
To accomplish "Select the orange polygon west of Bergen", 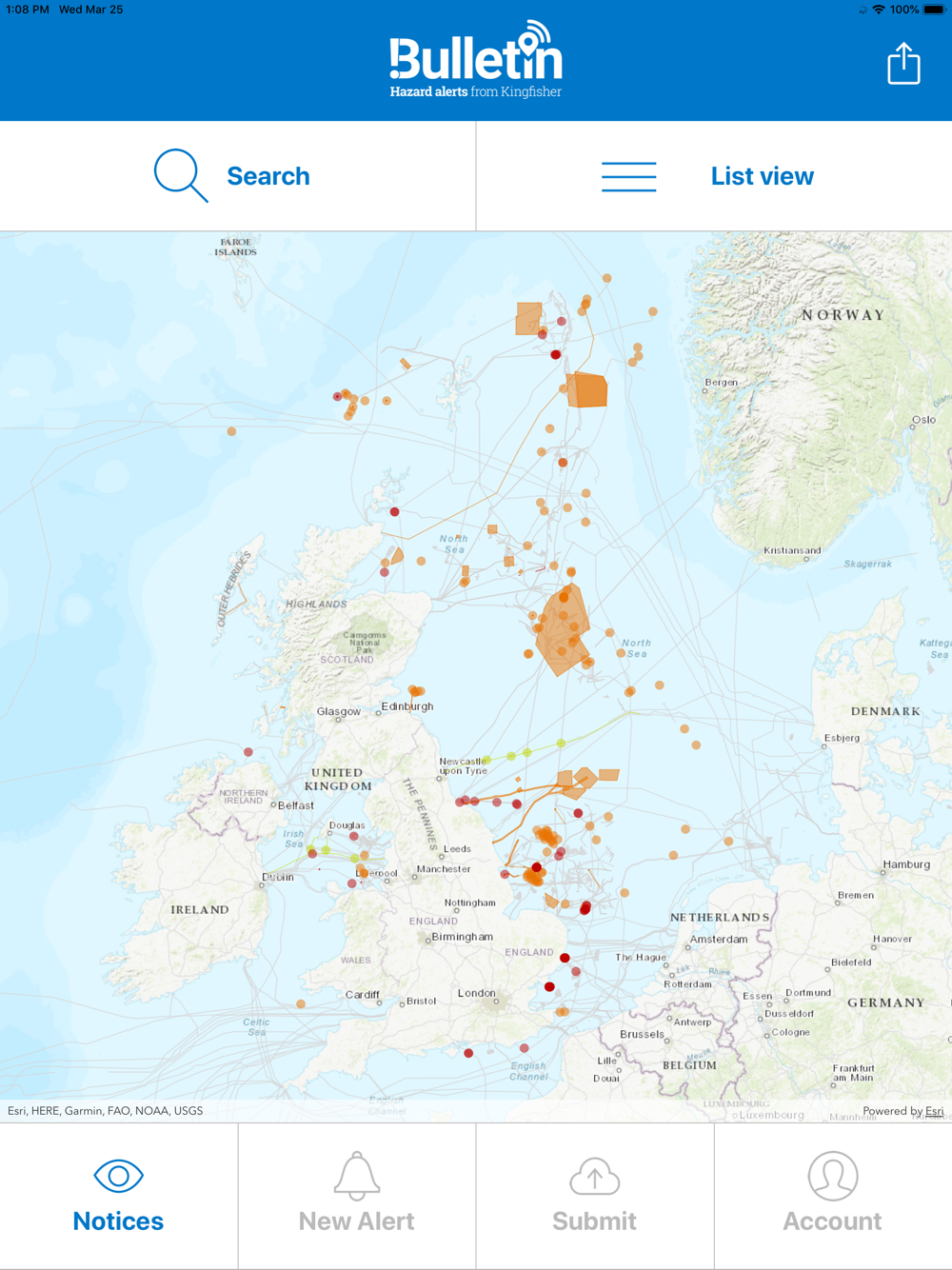I will tap(587, 389).
